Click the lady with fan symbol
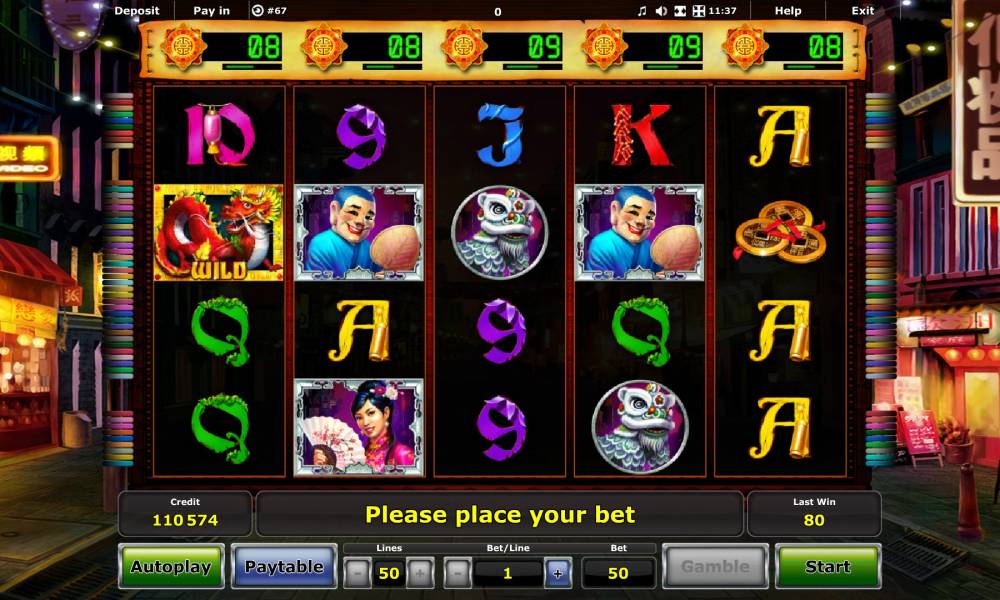The height and width of the screenshot is (600, 1000). tap(359, 428)
